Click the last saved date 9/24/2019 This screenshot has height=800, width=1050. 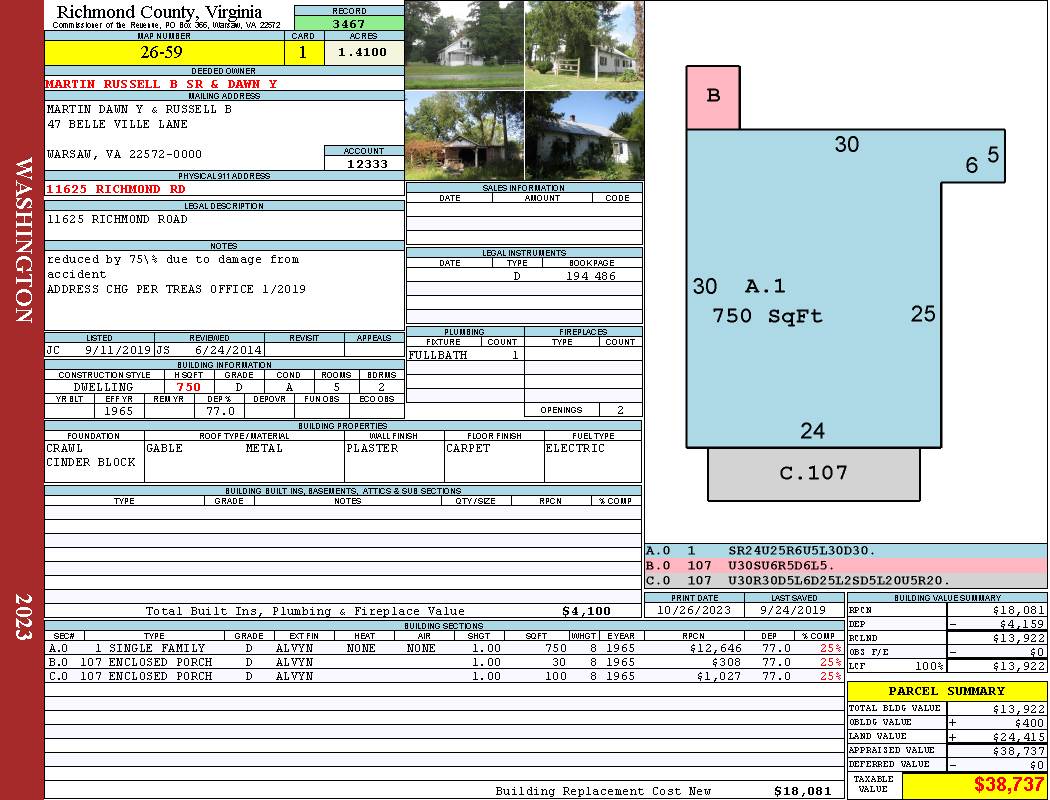[794, 610]
